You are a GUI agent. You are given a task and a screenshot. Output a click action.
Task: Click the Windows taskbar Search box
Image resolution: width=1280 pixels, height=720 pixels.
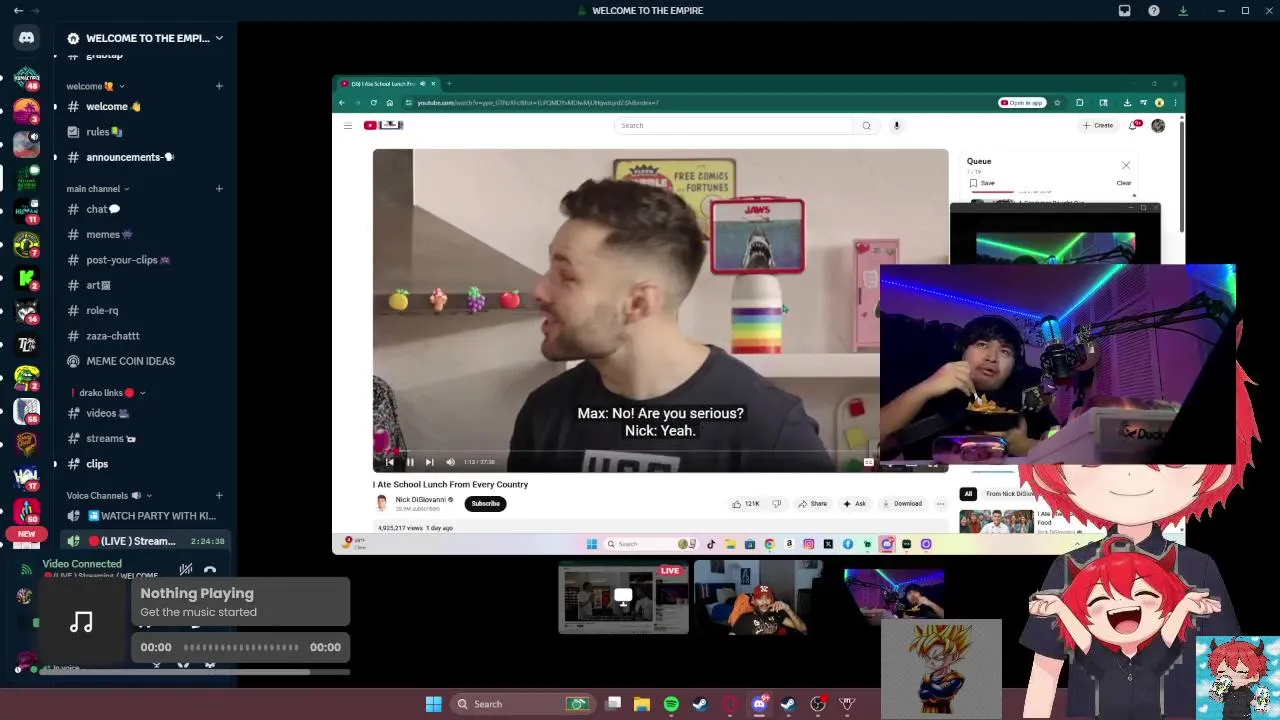(521, 704)
